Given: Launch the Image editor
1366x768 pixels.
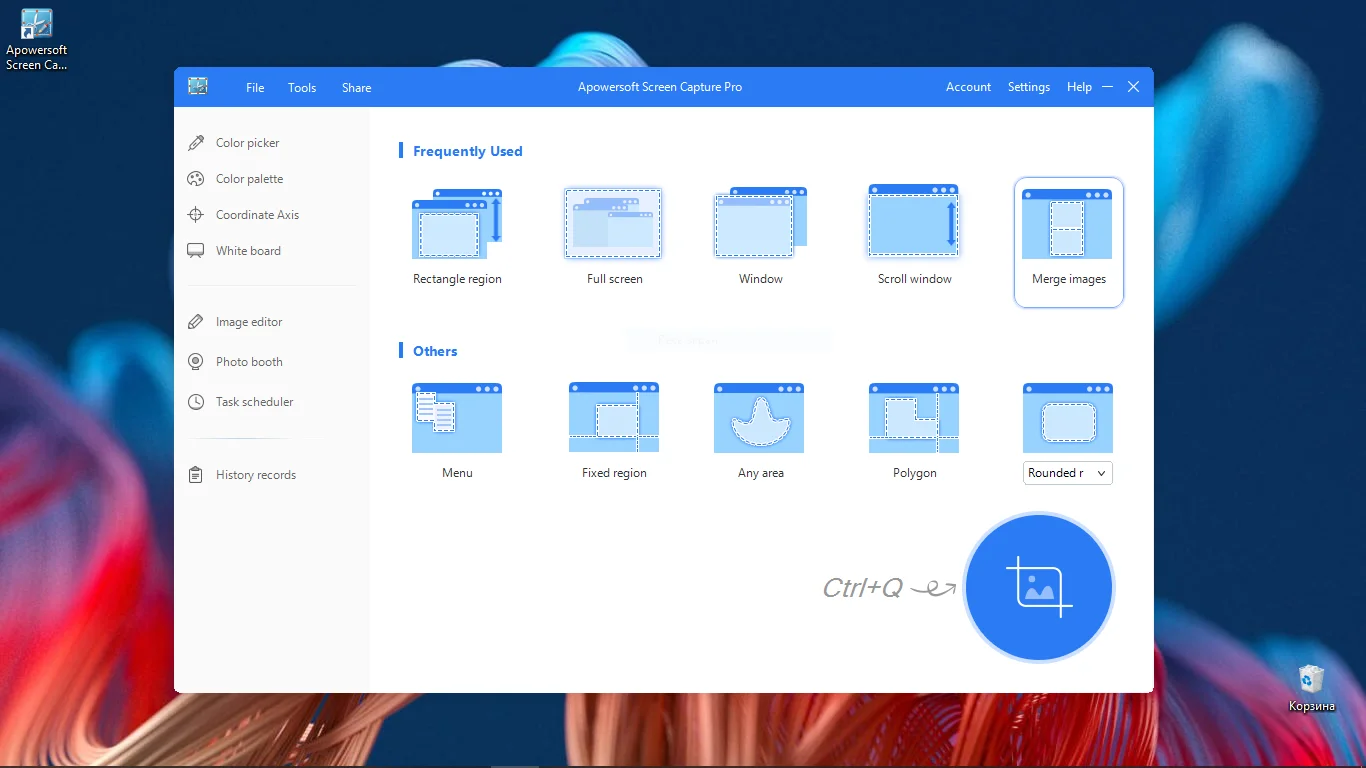Looking at the screenshot, I should click(236, 322).
